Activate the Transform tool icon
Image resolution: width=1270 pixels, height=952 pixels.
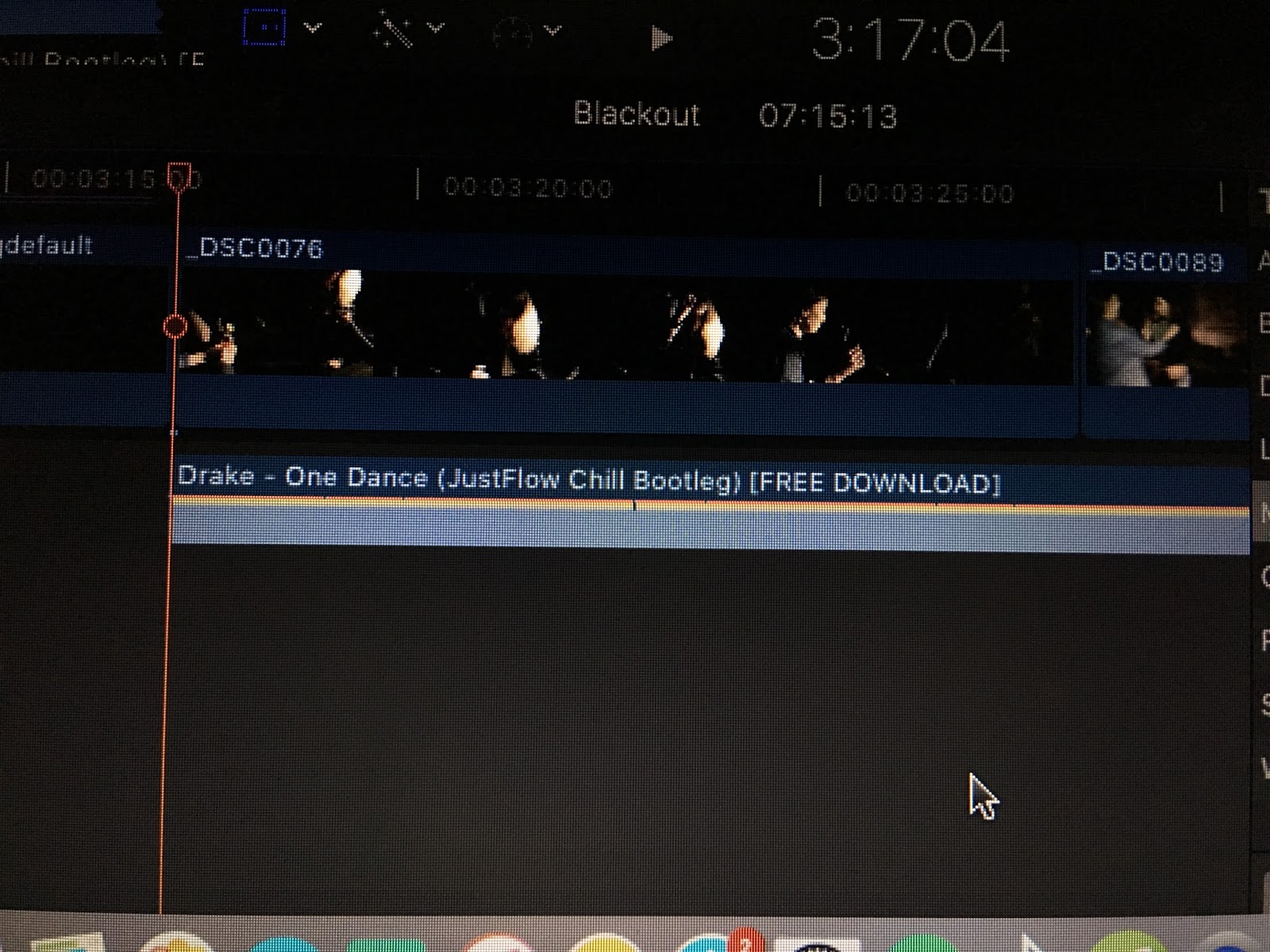coord(264,28)
